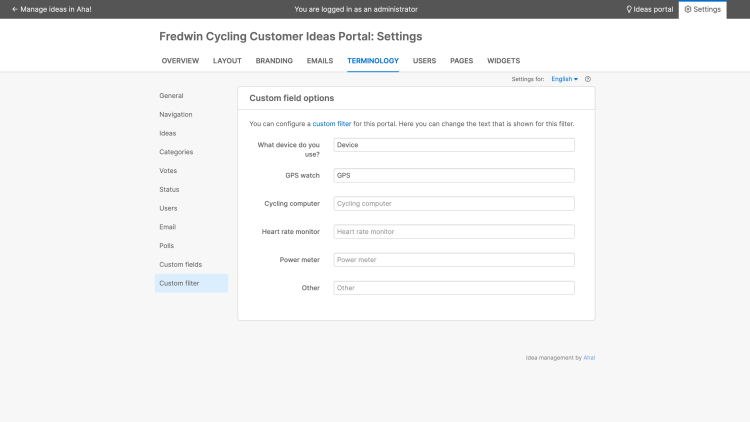Click the 'Heart rate monitor' field label
This screenshot has width=750, height=422.
tap(291, 232)
